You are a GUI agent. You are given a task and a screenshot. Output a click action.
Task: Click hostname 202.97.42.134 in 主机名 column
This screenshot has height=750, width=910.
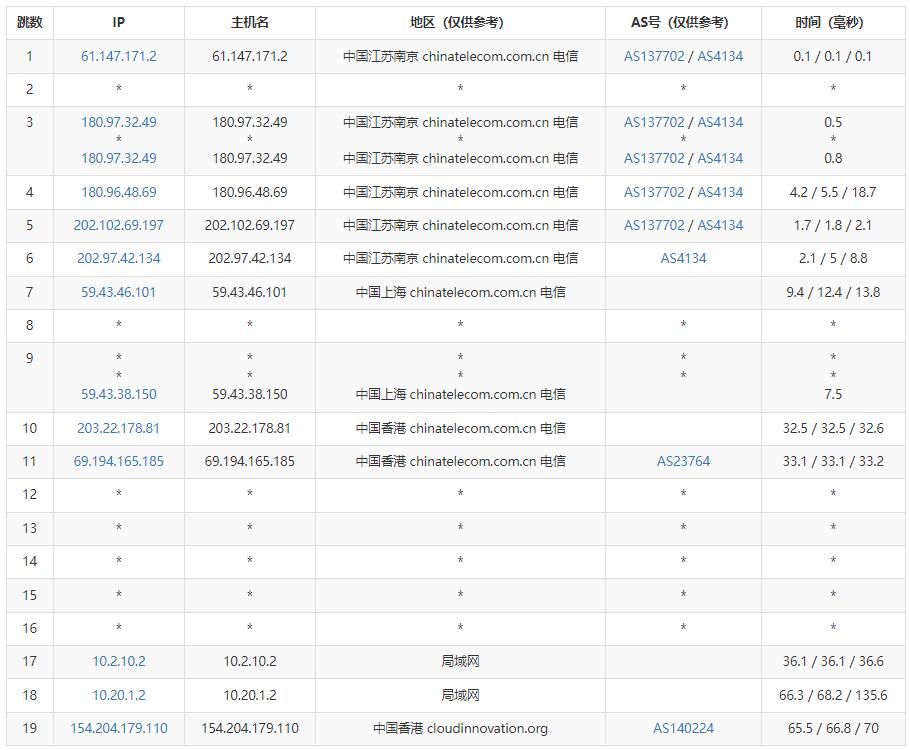[250, 258]
